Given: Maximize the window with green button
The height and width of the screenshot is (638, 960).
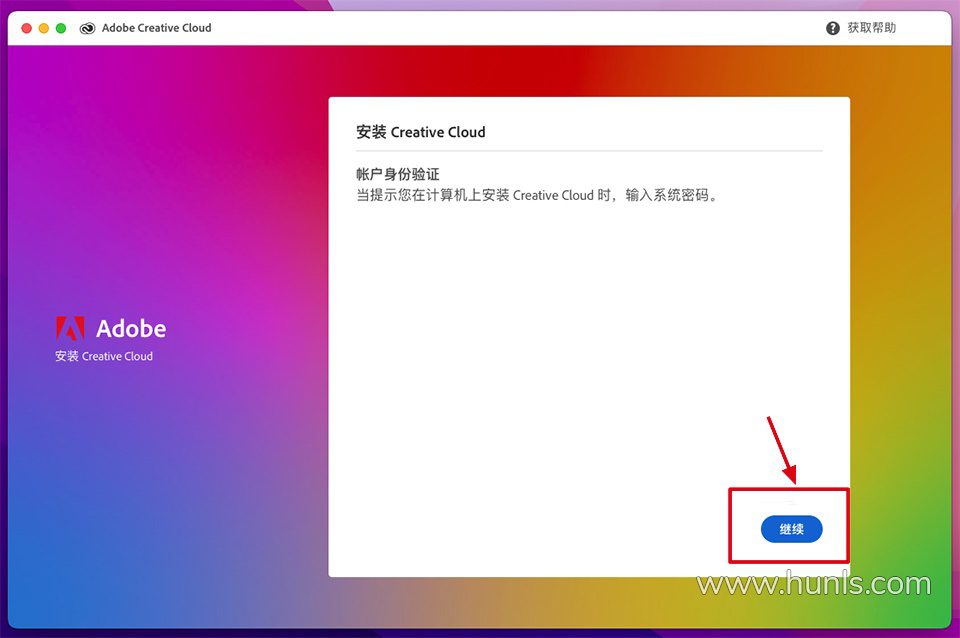Looking at the screenshot, I should point(61,28).
